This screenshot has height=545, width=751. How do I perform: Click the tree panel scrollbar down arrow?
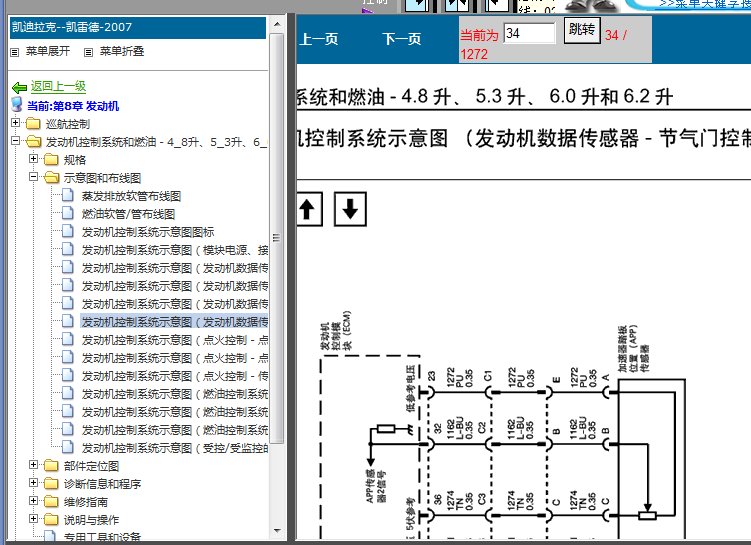pyautogui.click(x=277, y=531)
